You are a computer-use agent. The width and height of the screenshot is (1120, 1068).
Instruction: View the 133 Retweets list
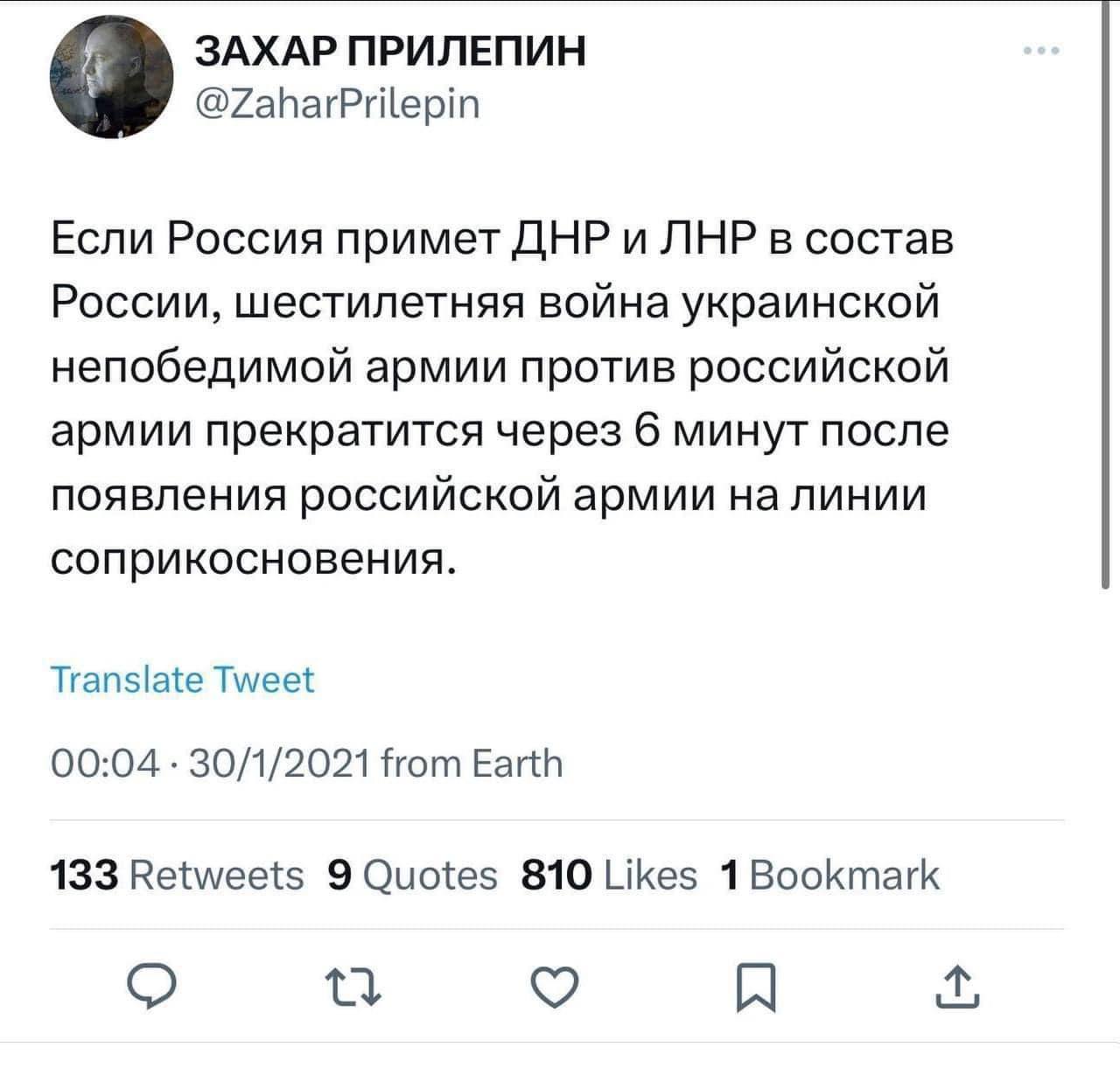178,875
